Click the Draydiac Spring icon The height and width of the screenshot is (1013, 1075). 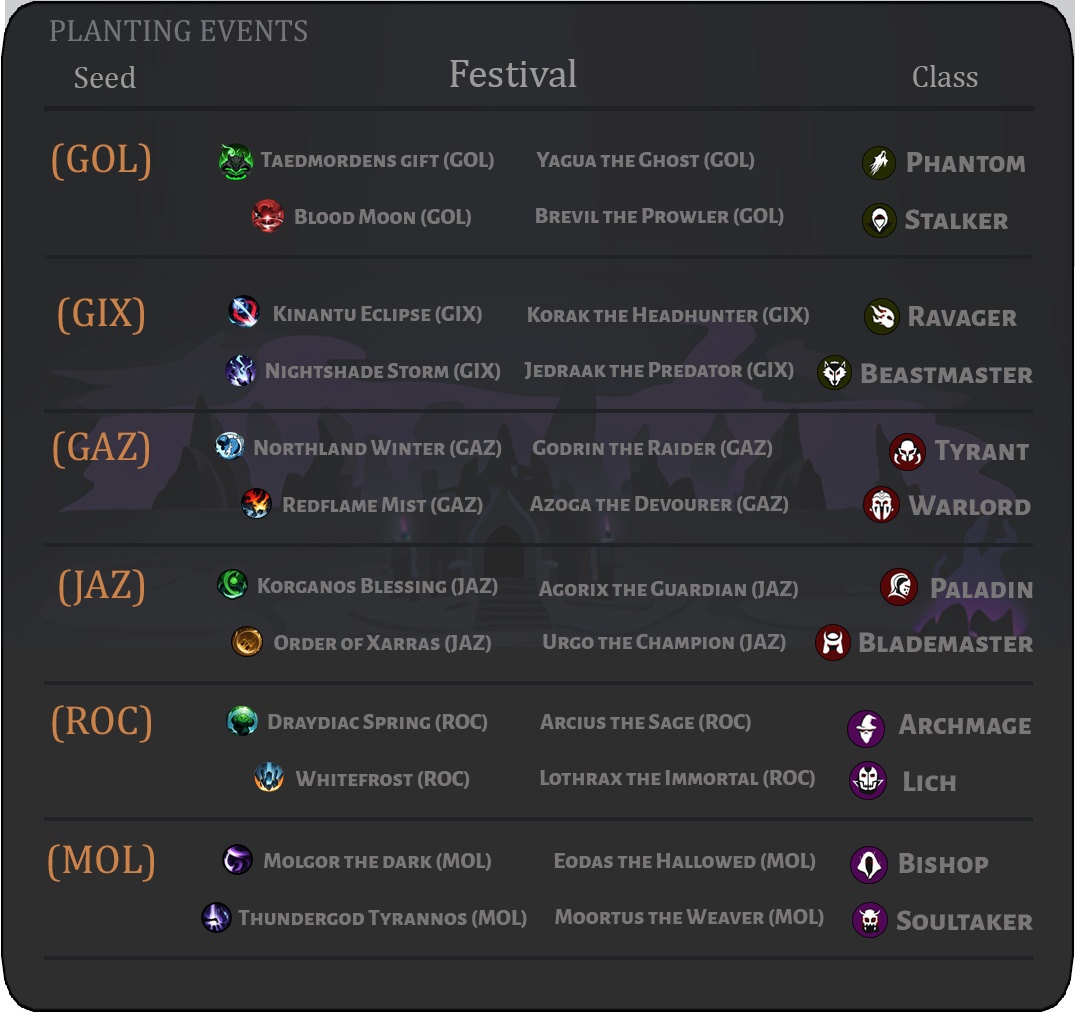tap(242, 721)
